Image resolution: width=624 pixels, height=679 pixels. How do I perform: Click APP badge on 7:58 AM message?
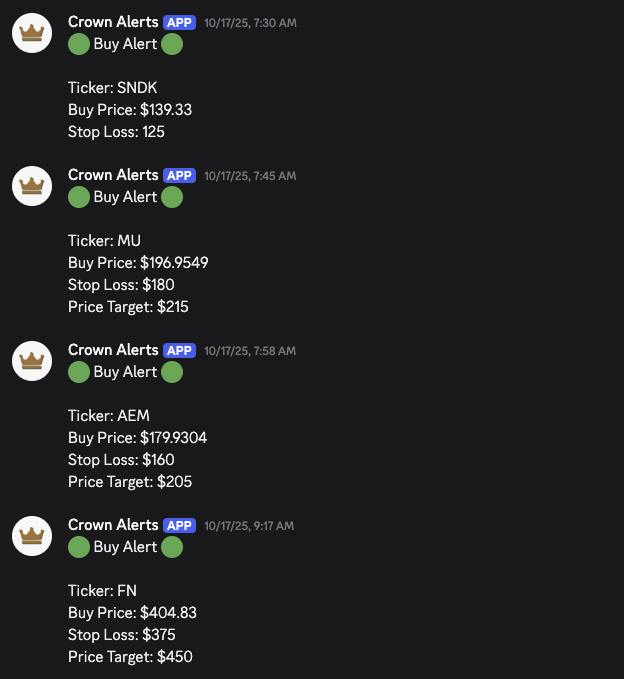pyautogui.click(x=179, y=350)
